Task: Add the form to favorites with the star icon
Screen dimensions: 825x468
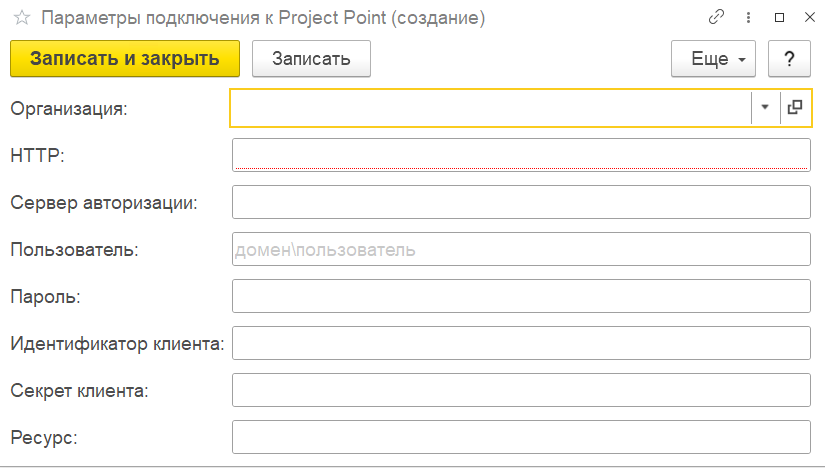Action: tap(21, 18)
